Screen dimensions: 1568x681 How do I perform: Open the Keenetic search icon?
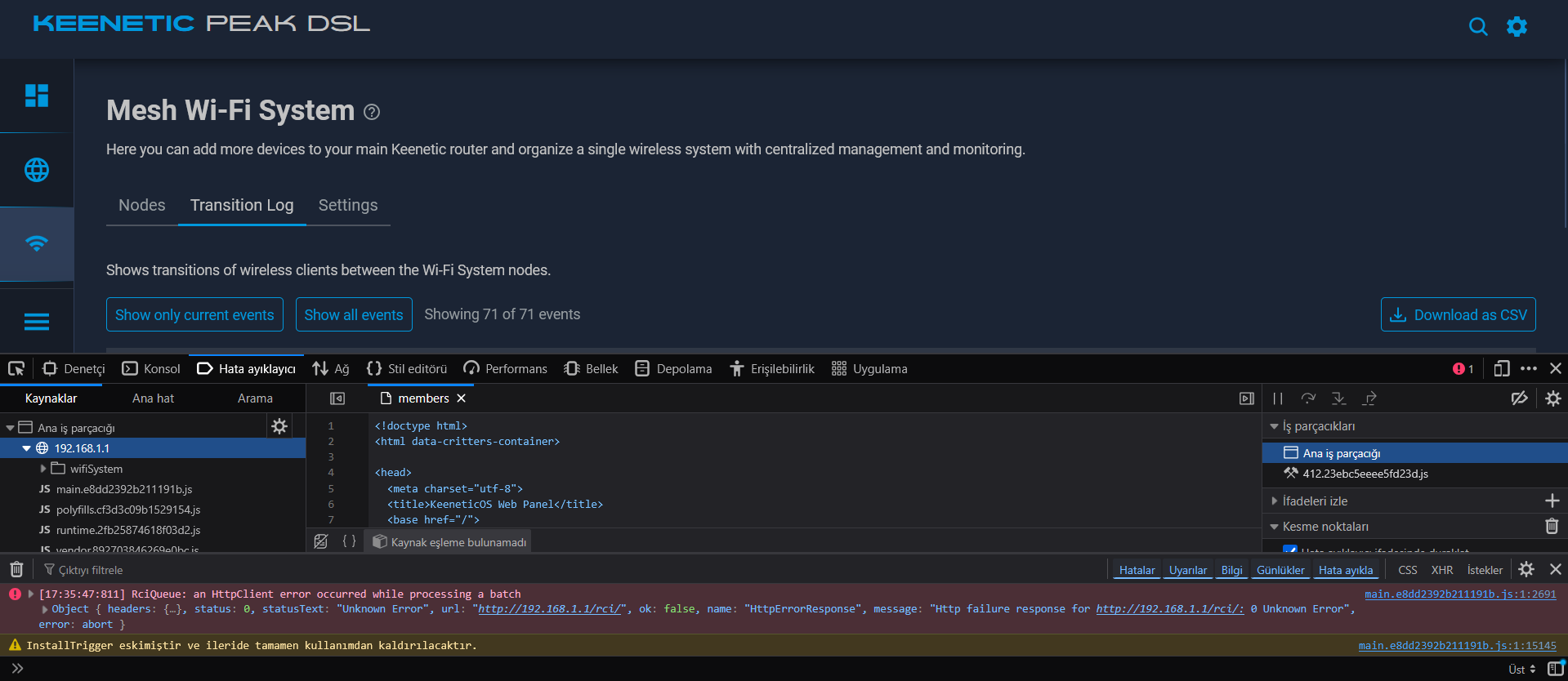pyautogui.click(x=1477, y=27)
